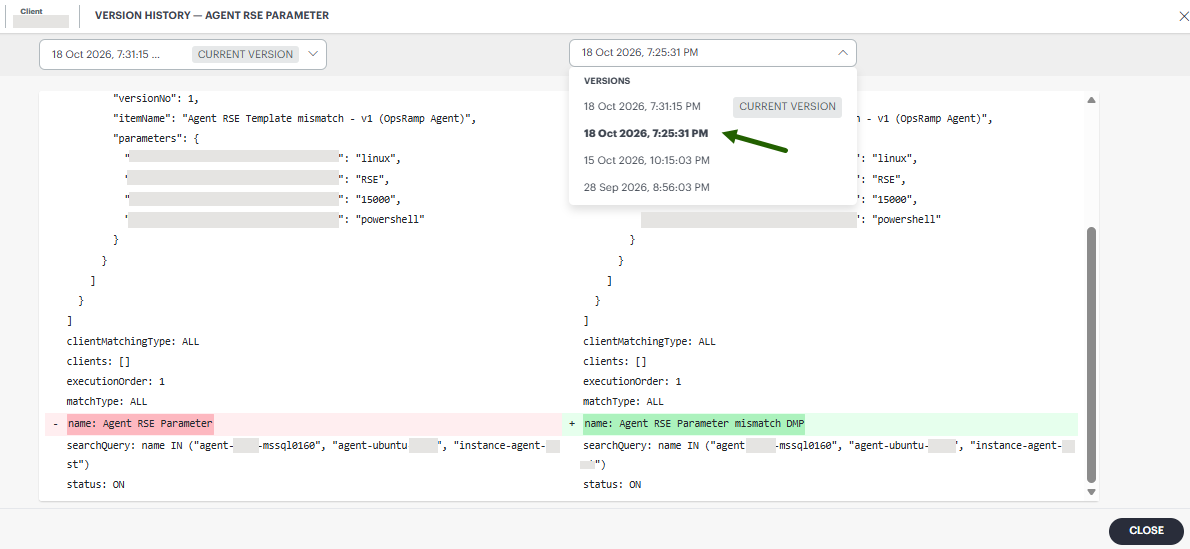The width and height of the screenshot is (1190, 549).
Task: Click left 'executionOrder: 1' line
Action: tap(115, 381)
